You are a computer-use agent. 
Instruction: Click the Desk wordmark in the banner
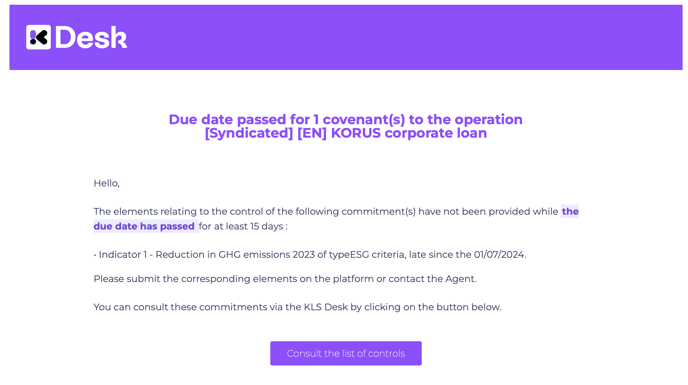91,37
